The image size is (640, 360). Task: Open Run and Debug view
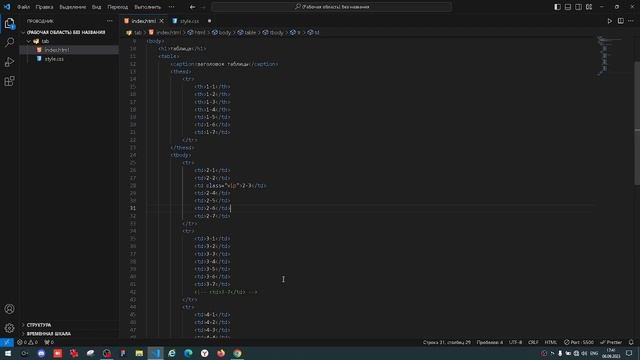(9, 62)
